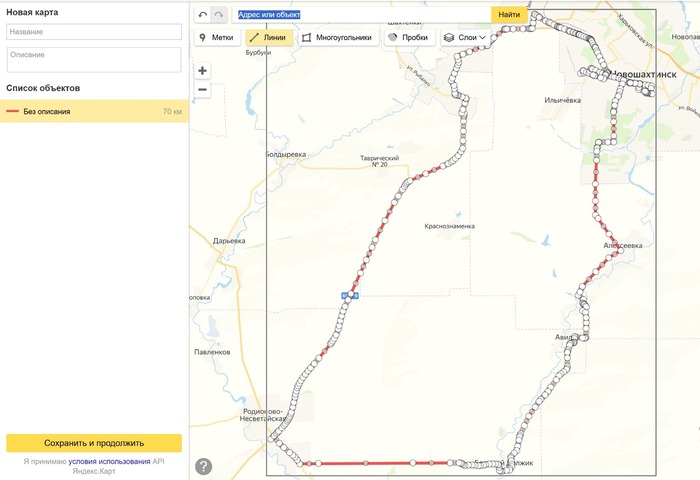Screen dimensions: 700x480
Task: Click the undo arrow button
Action: (x=203, y=15)
